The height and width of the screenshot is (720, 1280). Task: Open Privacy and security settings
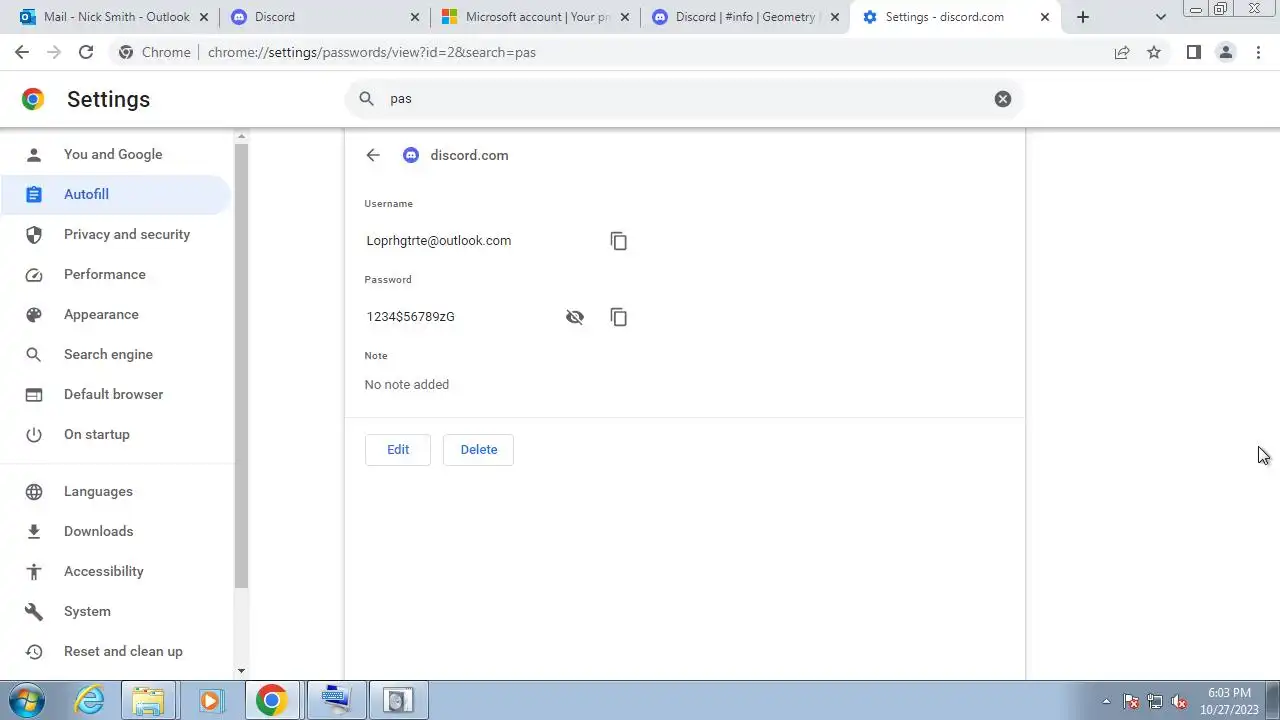116,234
